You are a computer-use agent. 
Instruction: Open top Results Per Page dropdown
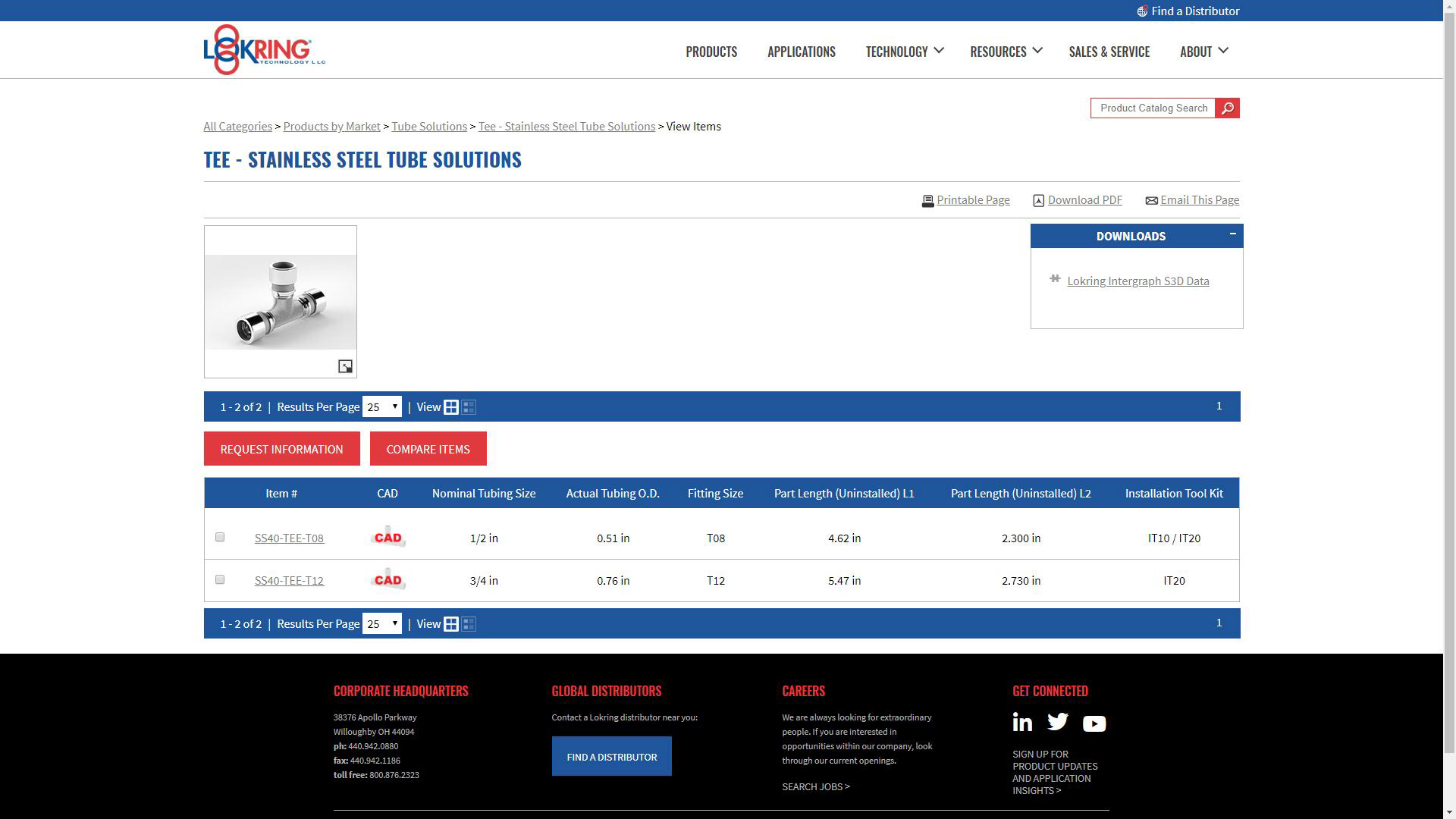pyautogui.click(x=382, y=407)
